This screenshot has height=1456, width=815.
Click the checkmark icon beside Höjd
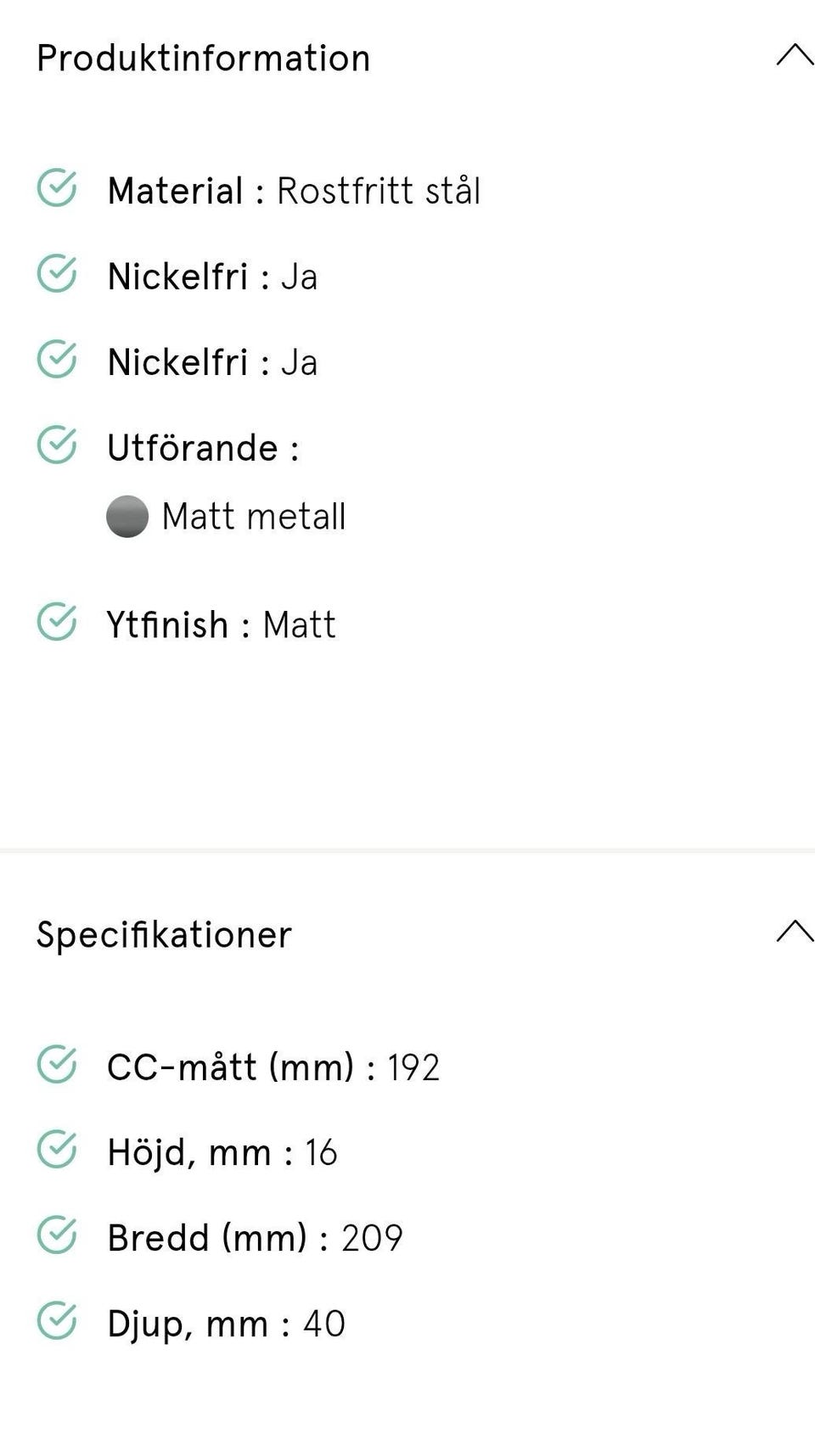coord(57,1151)
